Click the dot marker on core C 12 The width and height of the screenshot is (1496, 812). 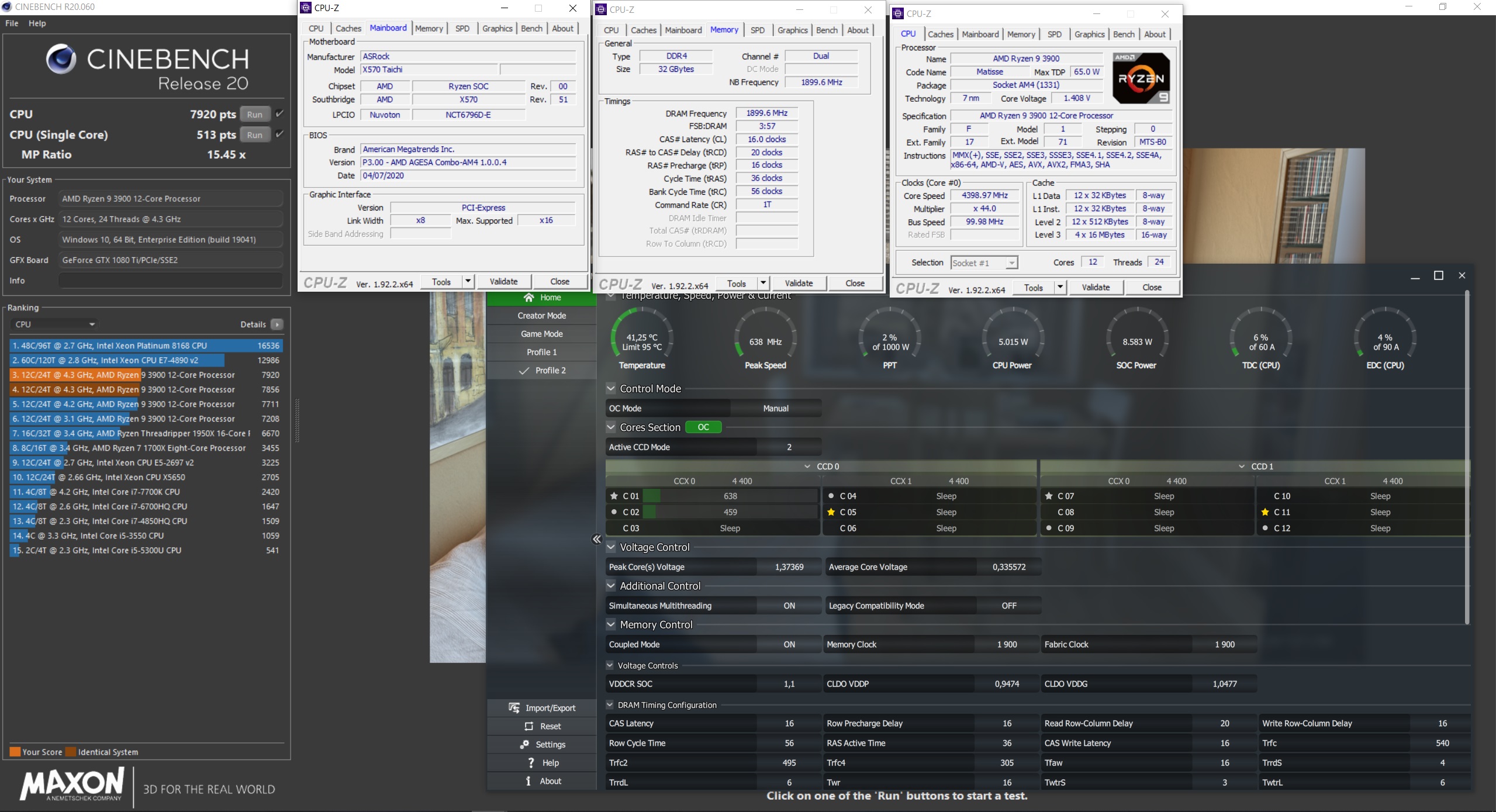1265,528
